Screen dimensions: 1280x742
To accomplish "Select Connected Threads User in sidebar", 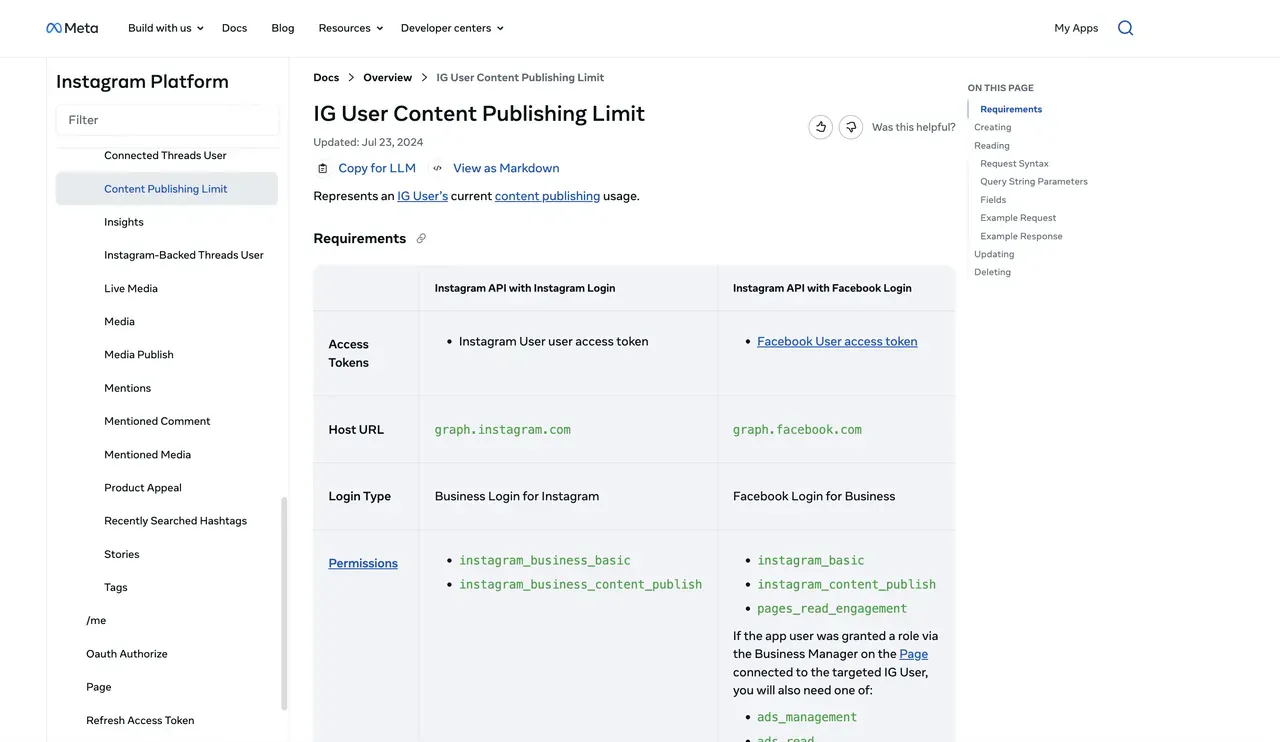I will (165, 155).
